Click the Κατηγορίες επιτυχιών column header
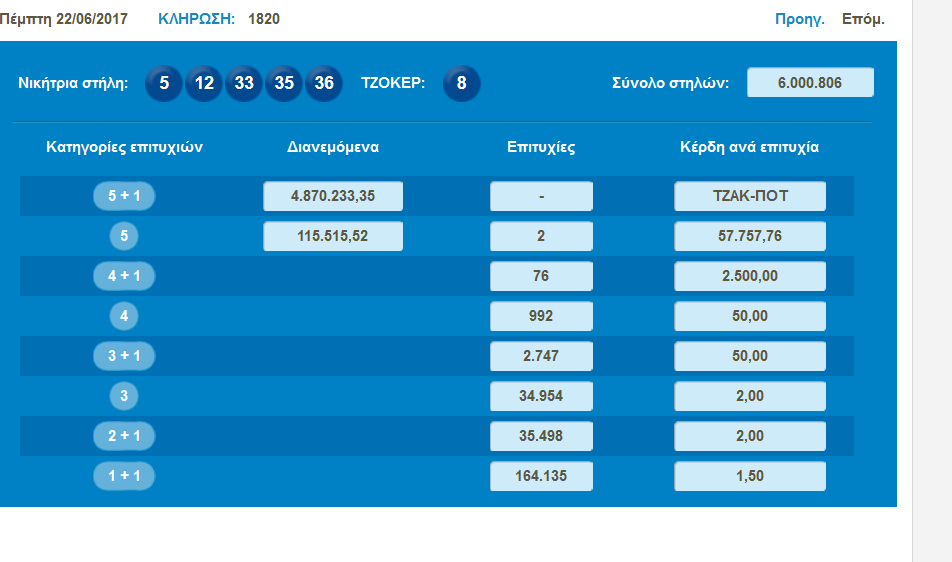The height and width of the screenshot is (562, 952). coord(124,147)
